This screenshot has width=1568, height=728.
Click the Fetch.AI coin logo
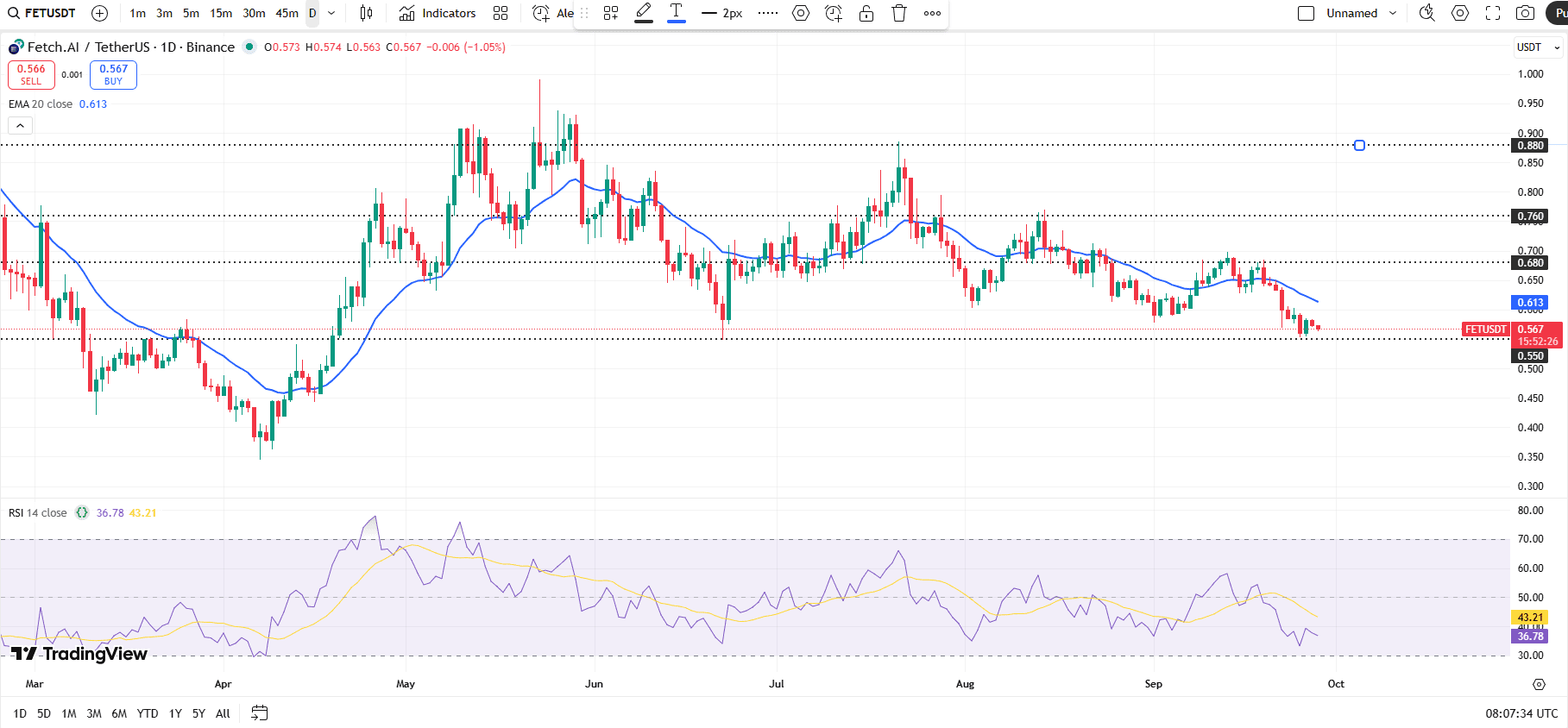click(16, 47)
